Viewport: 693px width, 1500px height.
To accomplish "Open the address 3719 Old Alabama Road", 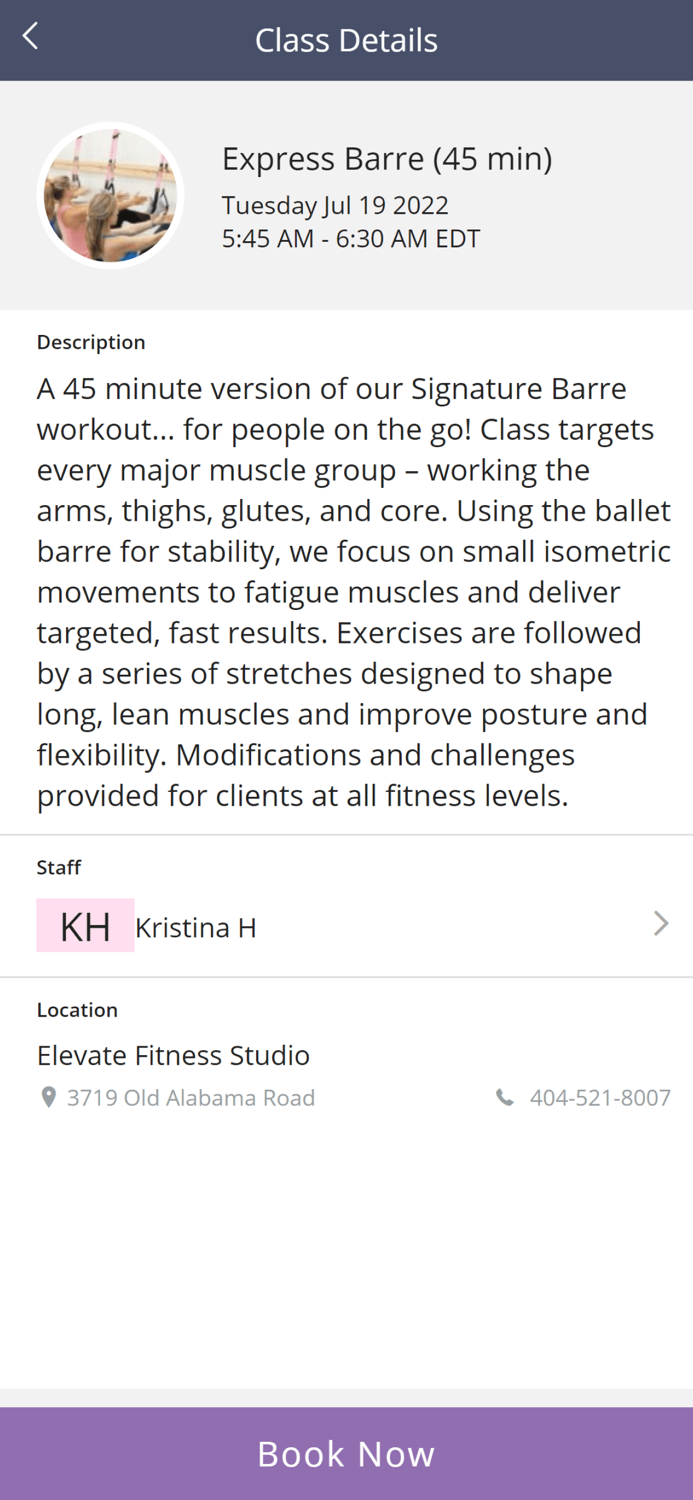I will point(191,1097).
